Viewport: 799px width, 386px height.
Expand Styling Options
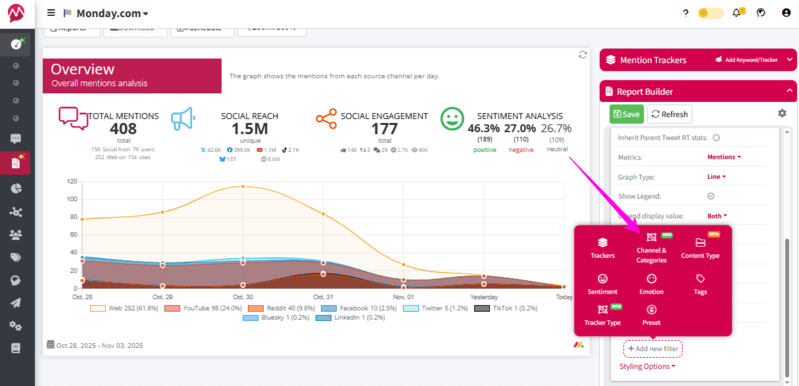point(647,366)
